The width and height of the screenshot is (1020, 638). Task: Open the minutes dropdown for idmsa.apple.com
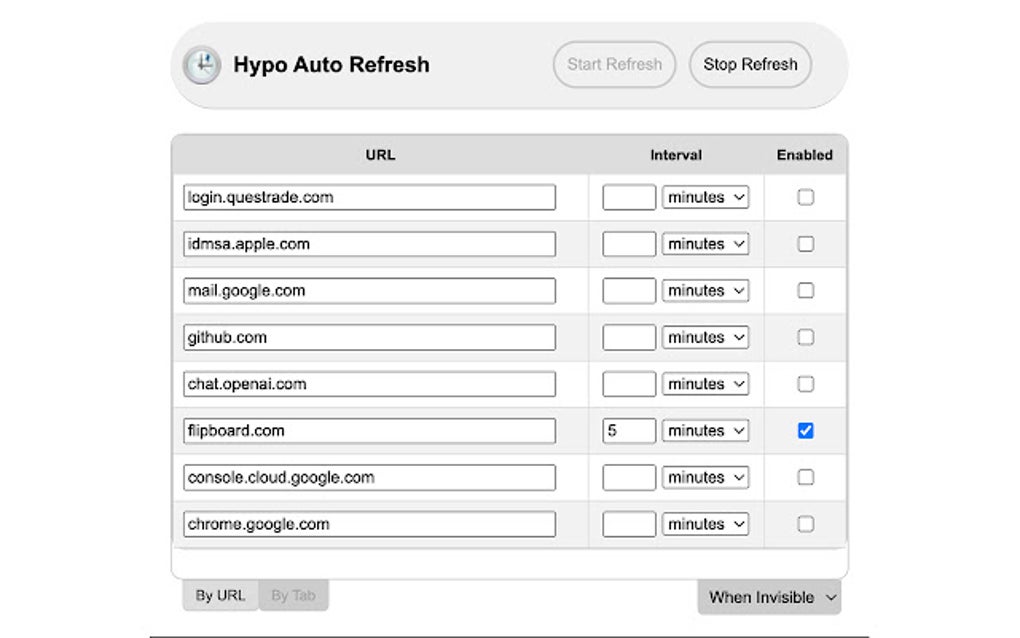[705, 243]
